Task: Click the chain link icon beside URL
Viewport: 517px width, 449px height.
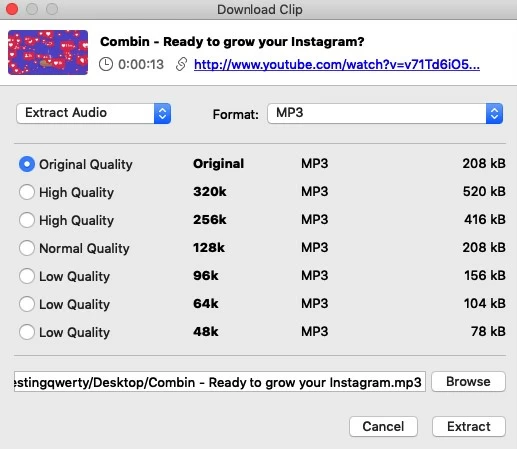Action: click(x=181, y=64)
